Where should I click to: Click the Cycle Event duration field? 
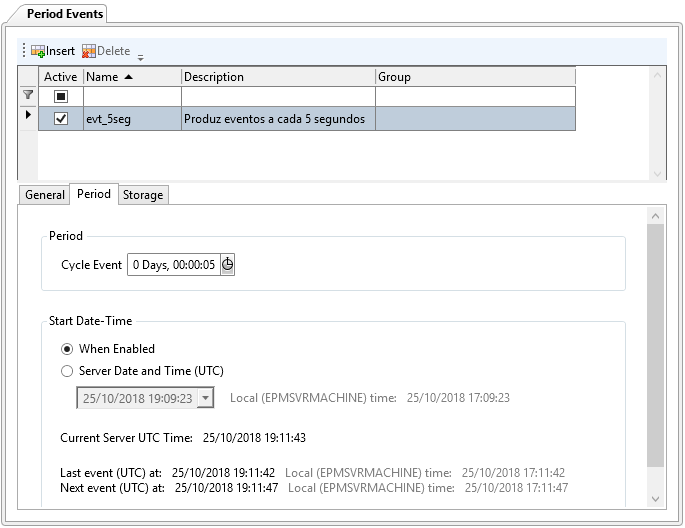173,265
